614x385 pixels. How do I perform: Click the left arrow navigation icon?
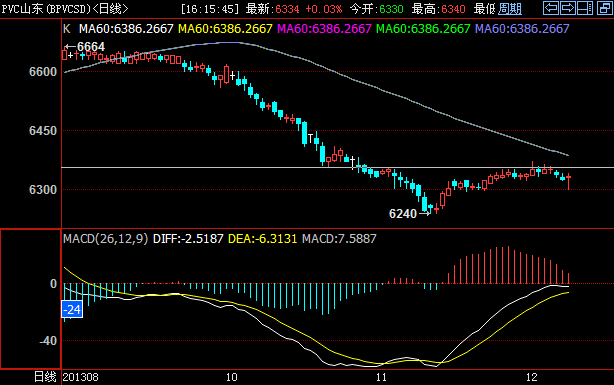point(551,8)
